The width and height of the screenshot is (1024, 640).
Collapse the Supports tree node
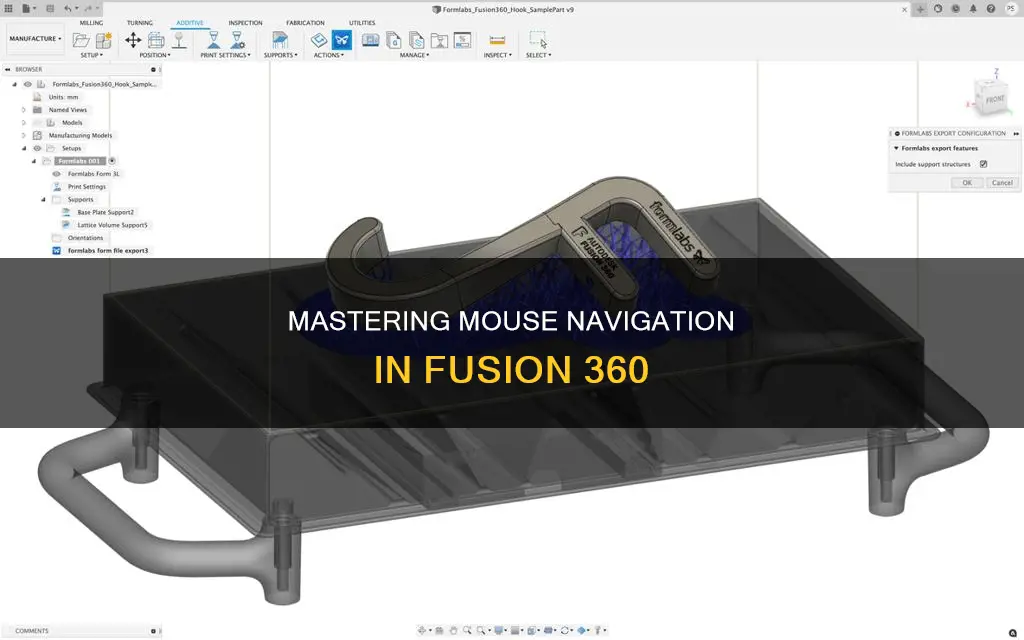click(x=44, y=199)
